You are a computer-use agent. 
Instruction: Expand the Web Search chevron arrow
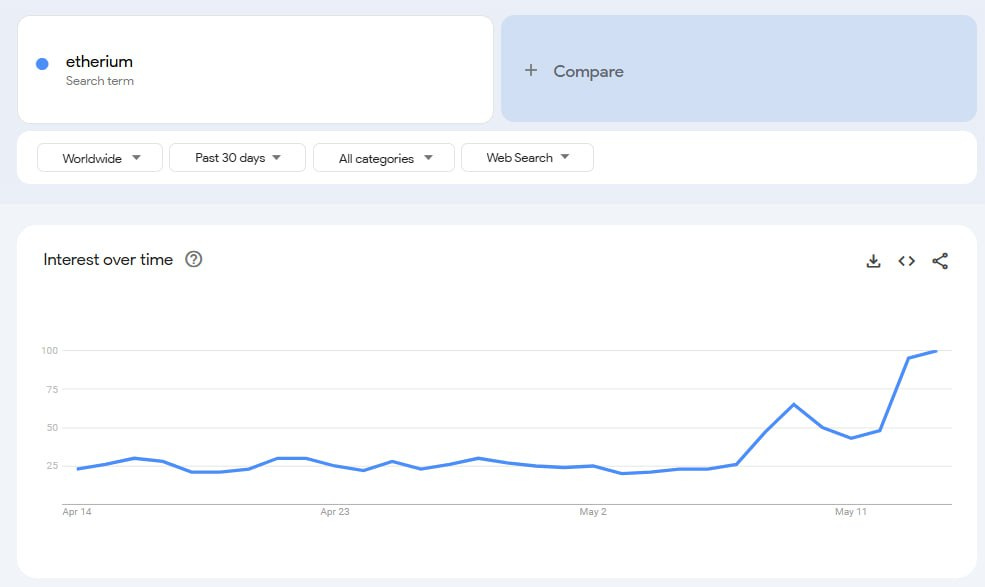tap(565, 157)
